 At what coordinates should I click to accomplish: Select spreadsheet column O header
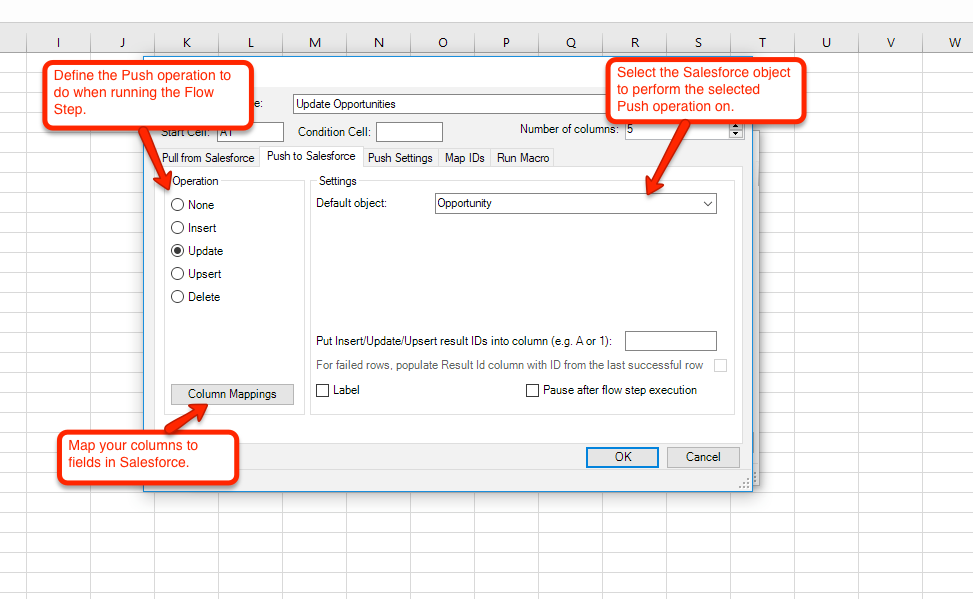point(442,42)
